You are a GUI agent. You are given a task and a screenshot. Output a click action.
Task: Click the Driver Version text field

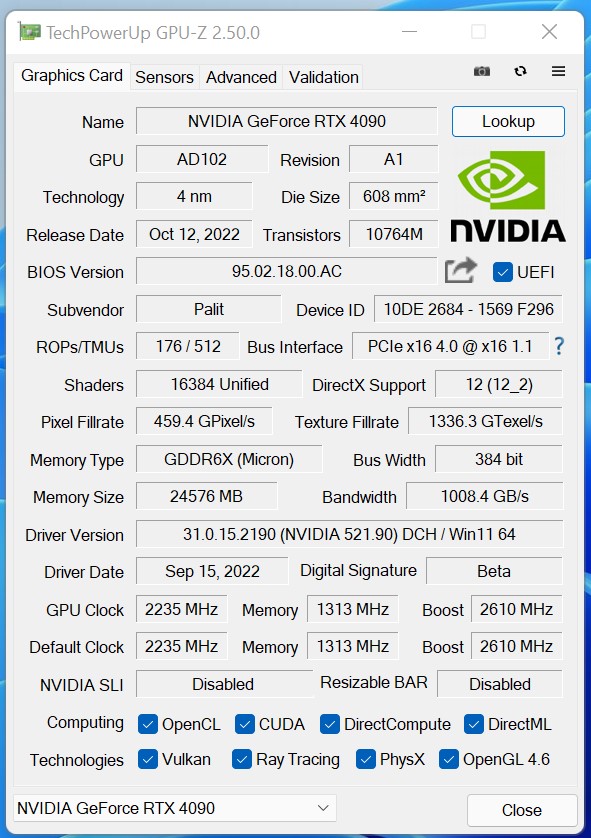tap(349, 534)
